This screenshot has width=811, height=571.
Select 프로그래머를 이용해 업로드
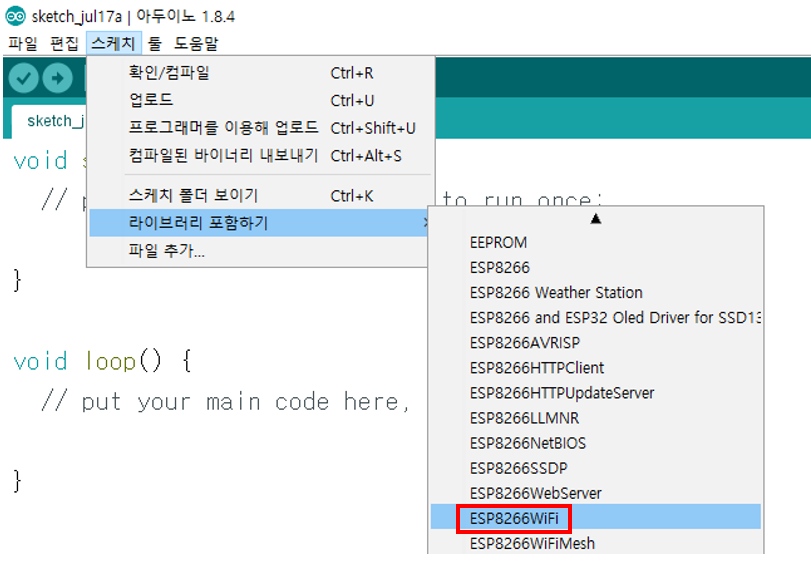(260, 128)
